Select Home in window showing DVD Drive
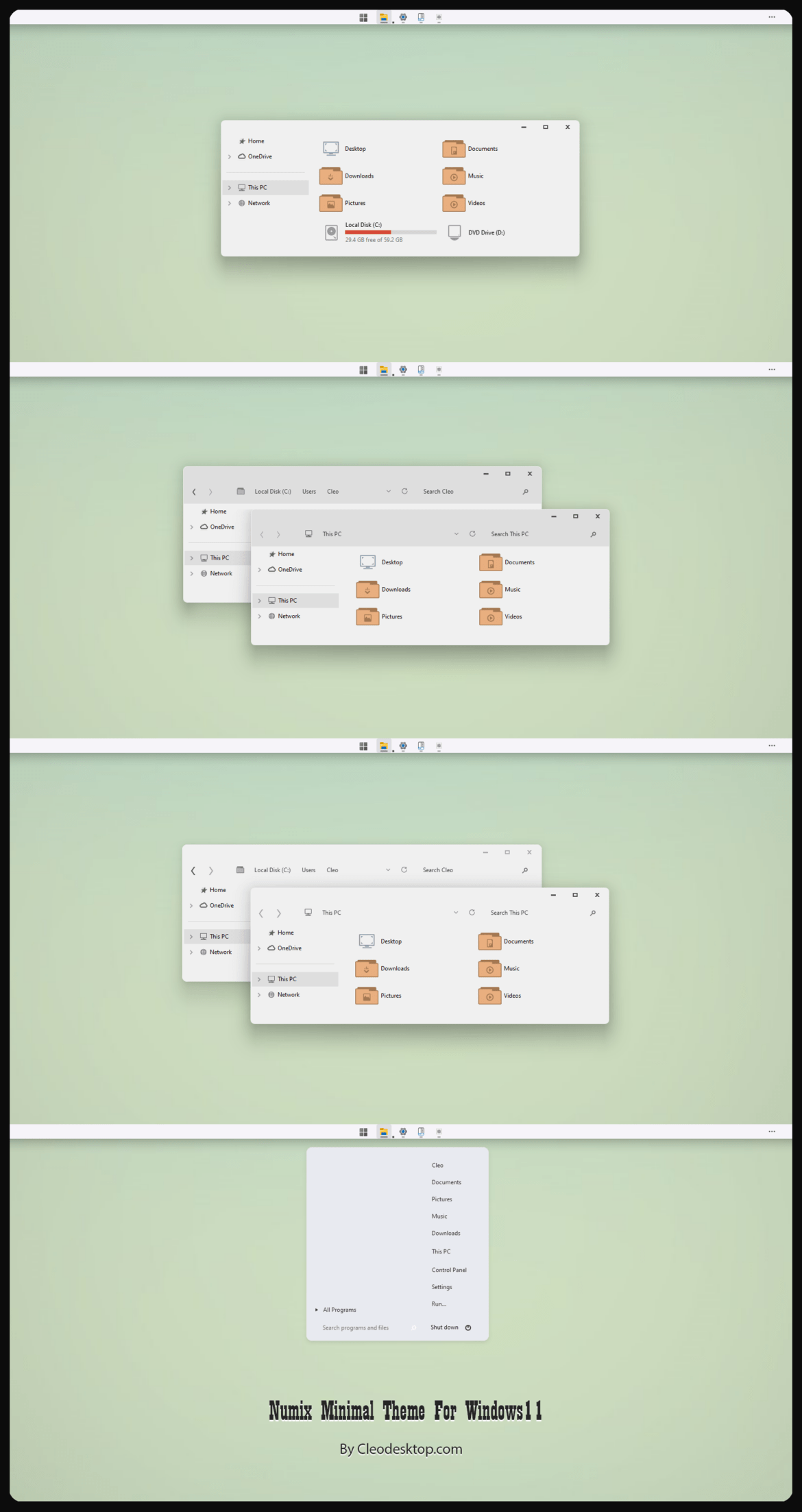This screenshot has height=1512, width=802. pos(252,141)
